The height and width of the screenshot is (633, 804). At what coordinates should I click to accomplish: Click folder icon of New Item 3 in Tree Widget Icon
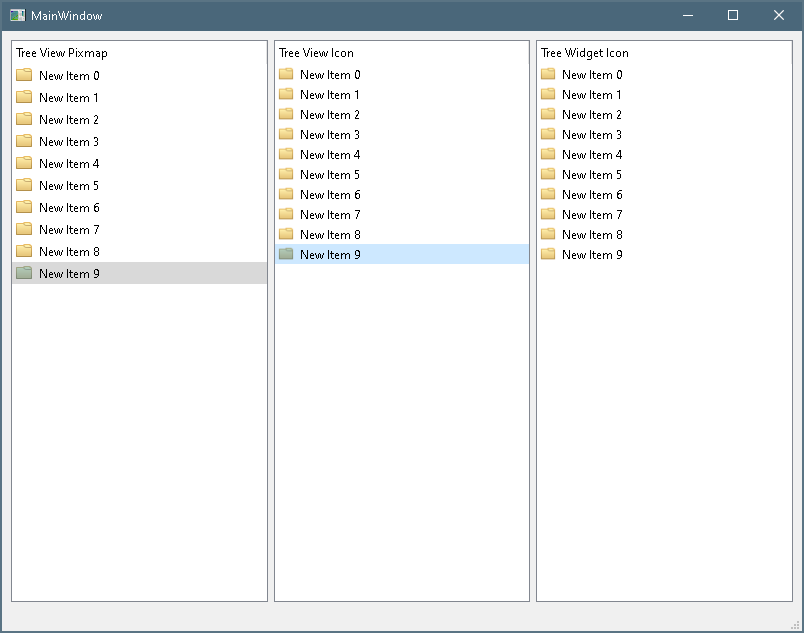(x=548, y=134)
